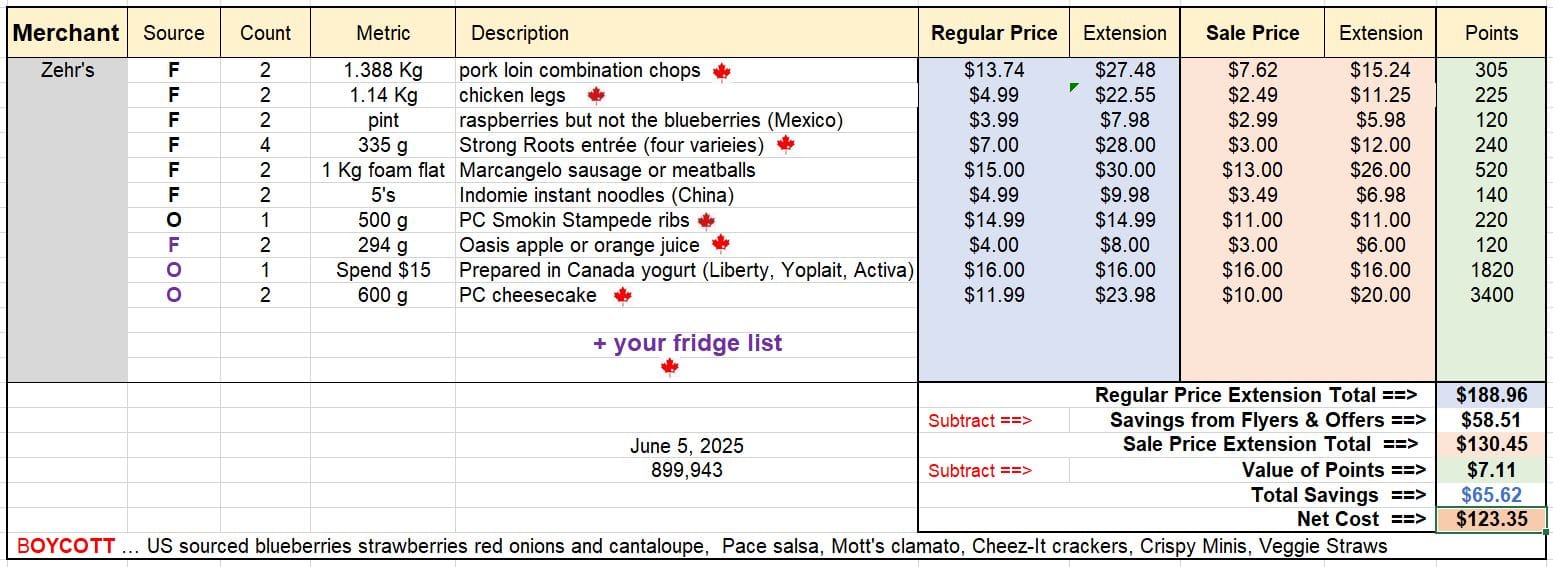Select the Sale Price column header
Screen dimensions: 1553x567
[1252, 33]
